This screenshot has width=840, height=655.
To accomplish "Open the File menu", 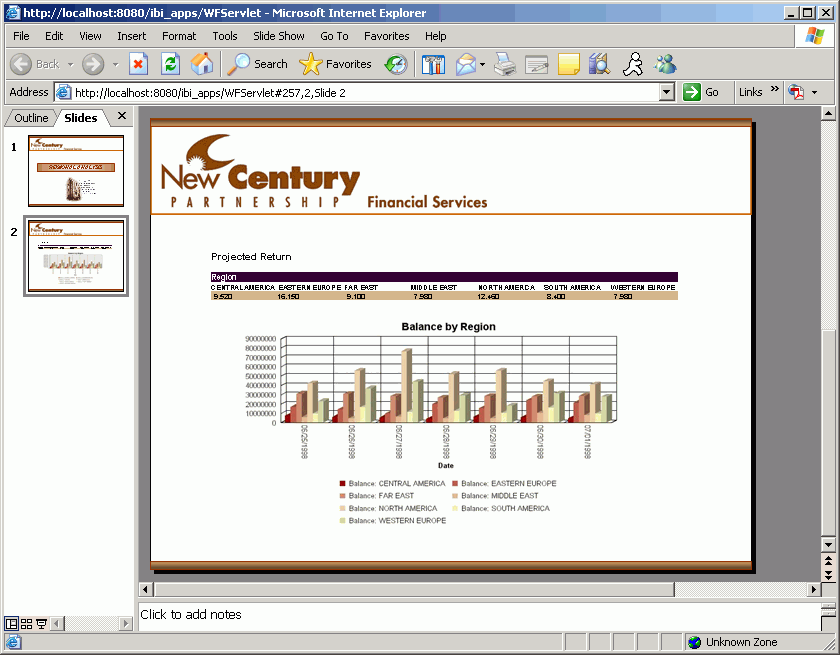I will 21,36.
